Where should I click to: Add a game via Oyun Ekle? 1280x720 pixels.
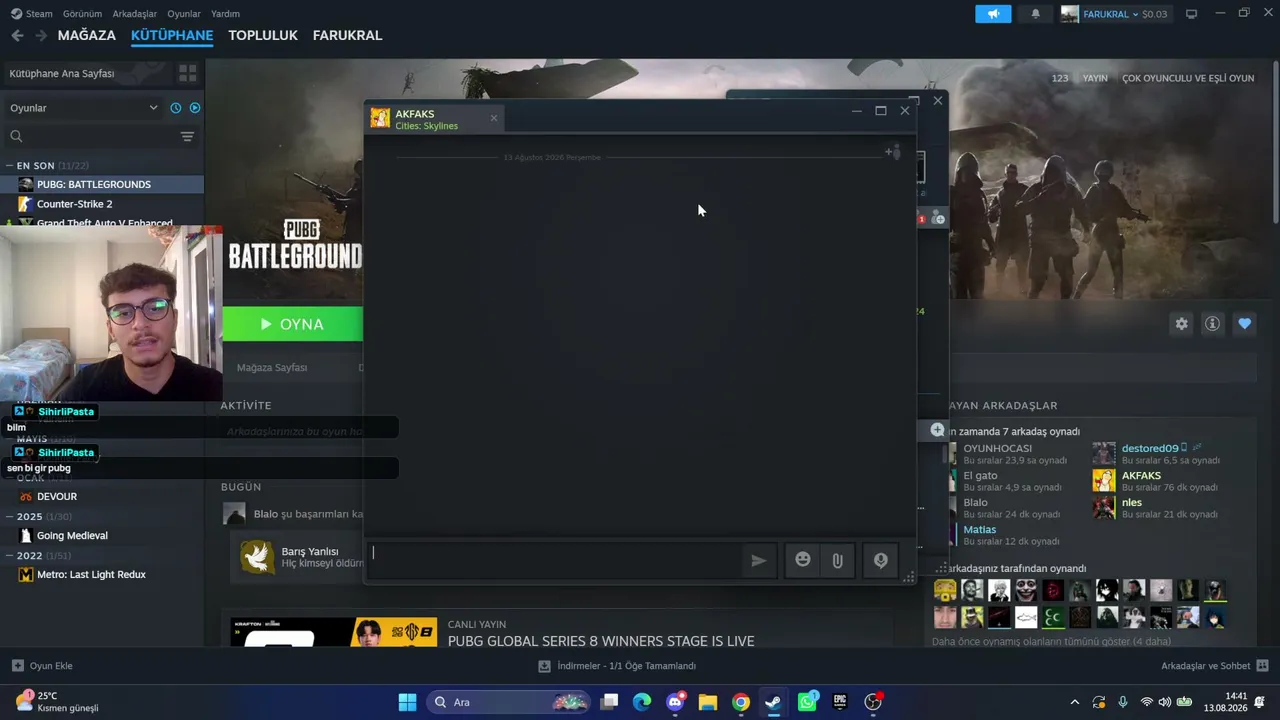(42, 666)
